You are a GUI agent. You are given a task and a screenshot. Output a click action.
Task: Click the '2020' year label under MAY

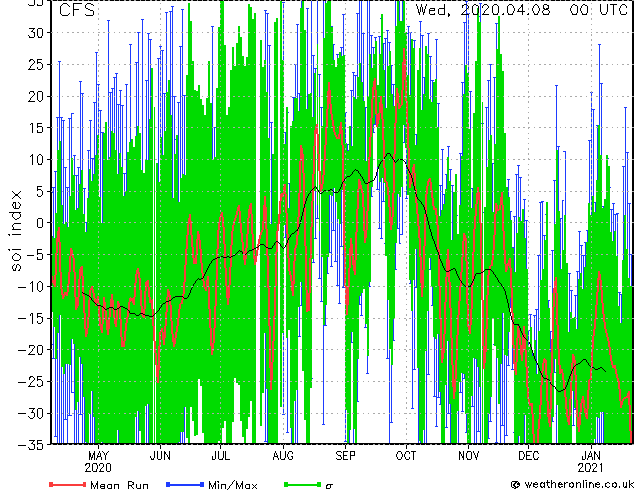tap(98, 468)
